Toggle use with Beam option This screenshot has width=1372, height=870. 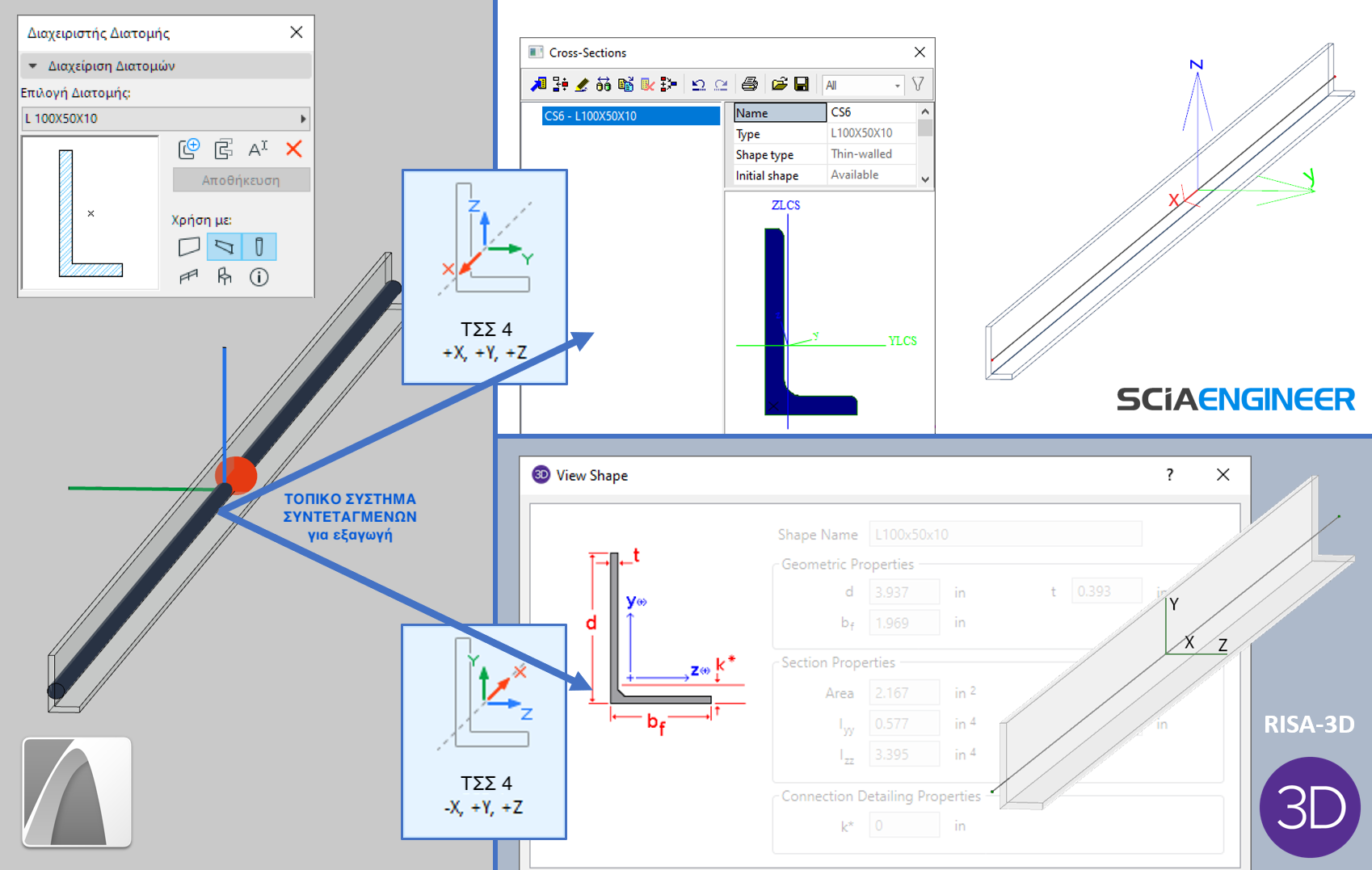tap(225, 247)
